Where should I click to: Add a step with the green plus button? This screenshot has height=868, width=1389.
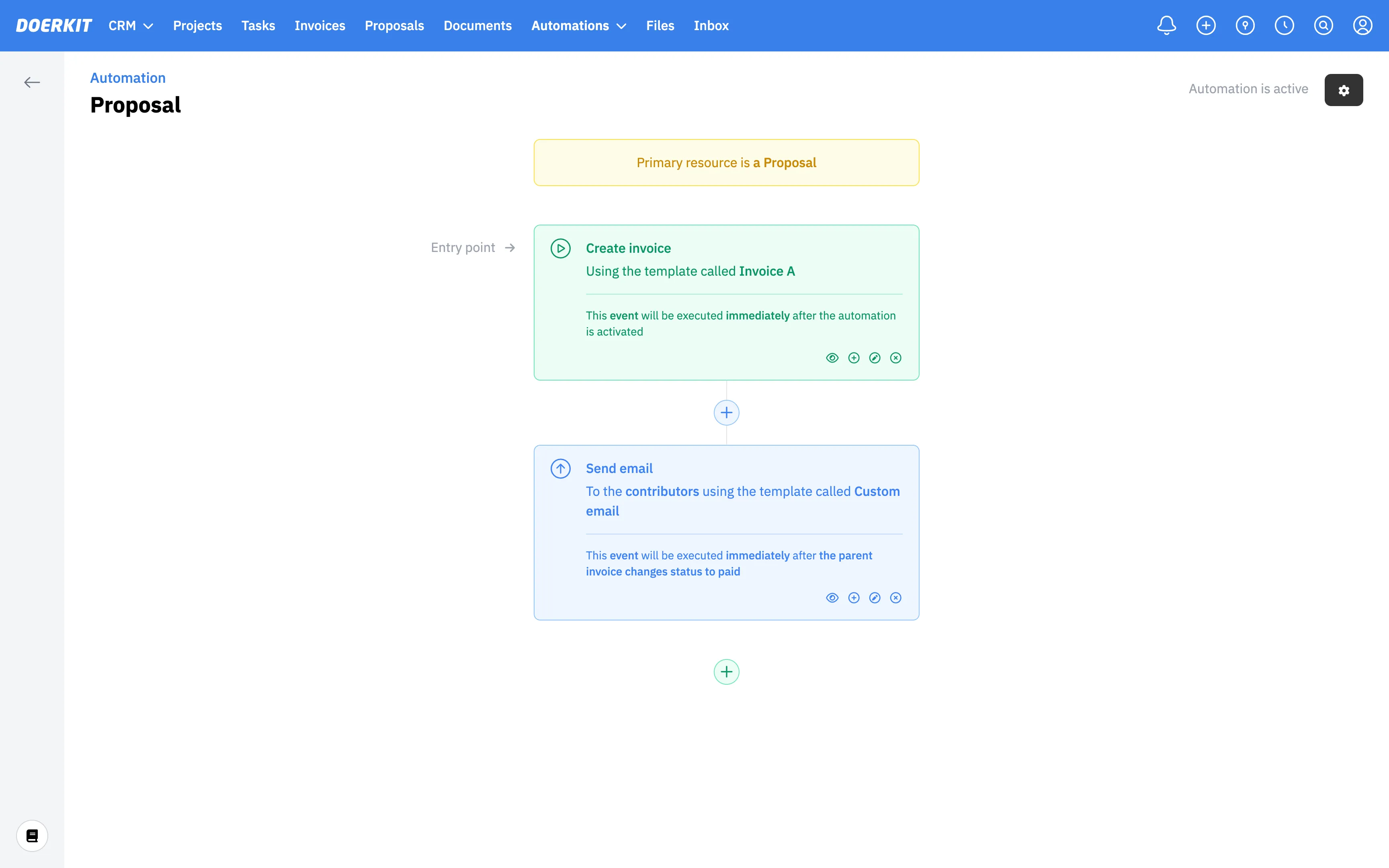[726, 671]
